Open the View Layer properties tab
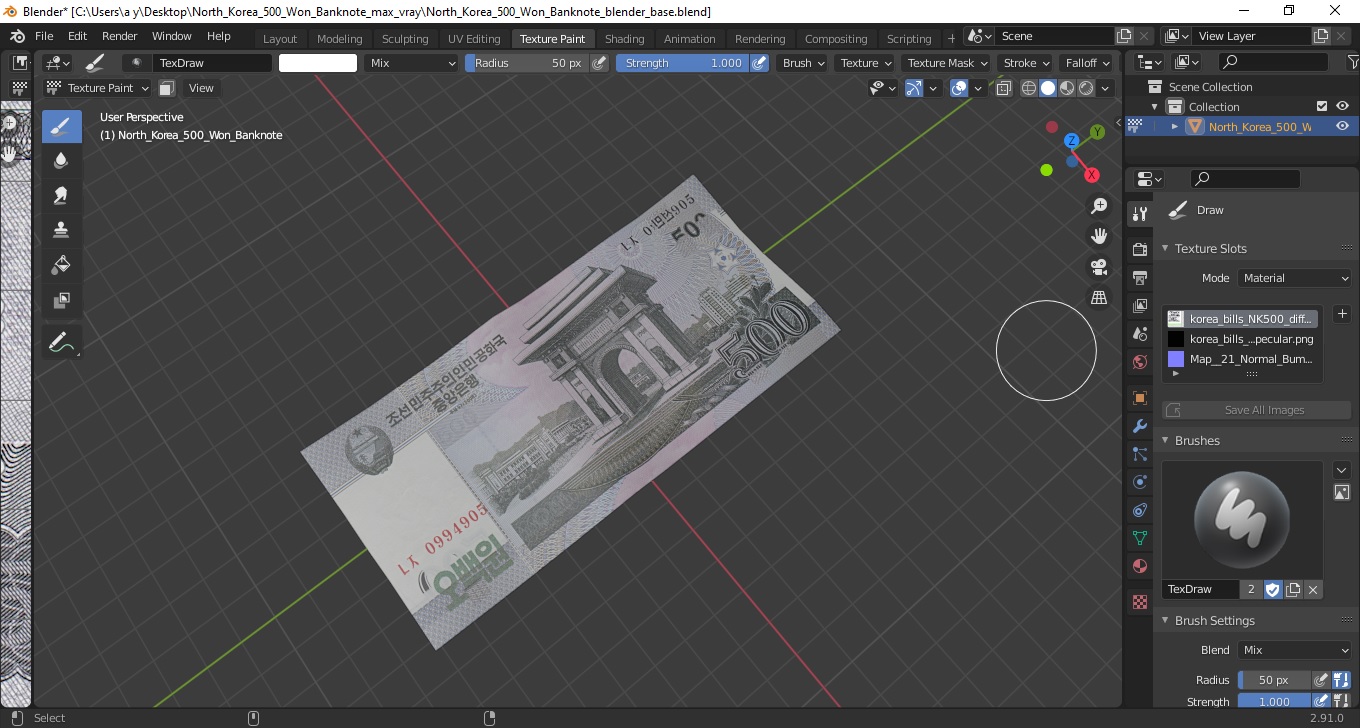 click(x=1139, y=306)
